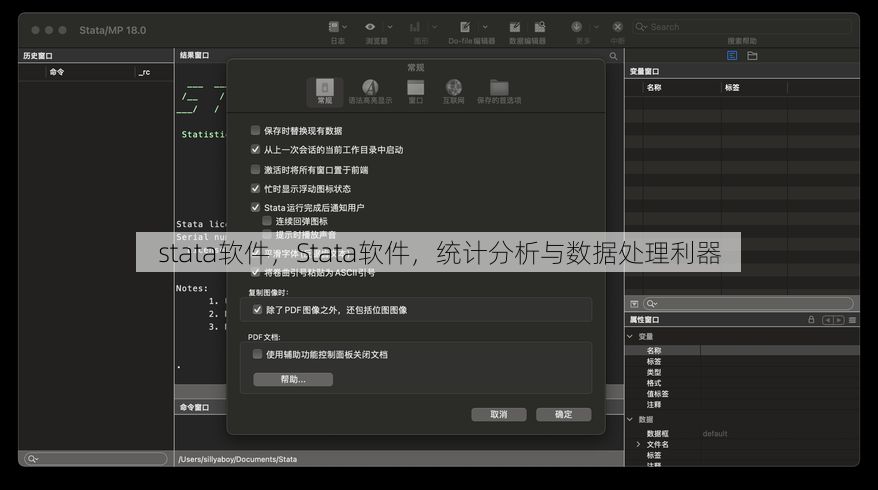Select the 类型 row in properties

(x=742, y=372)
